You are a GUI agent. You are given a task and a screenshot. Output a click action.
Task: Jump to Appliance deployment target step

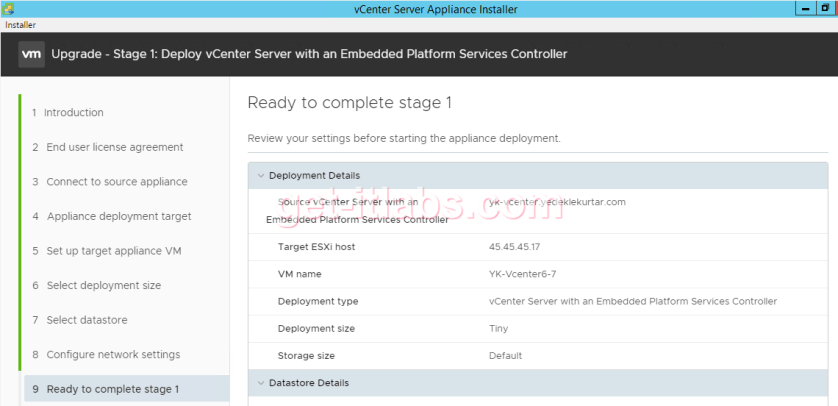118,216
